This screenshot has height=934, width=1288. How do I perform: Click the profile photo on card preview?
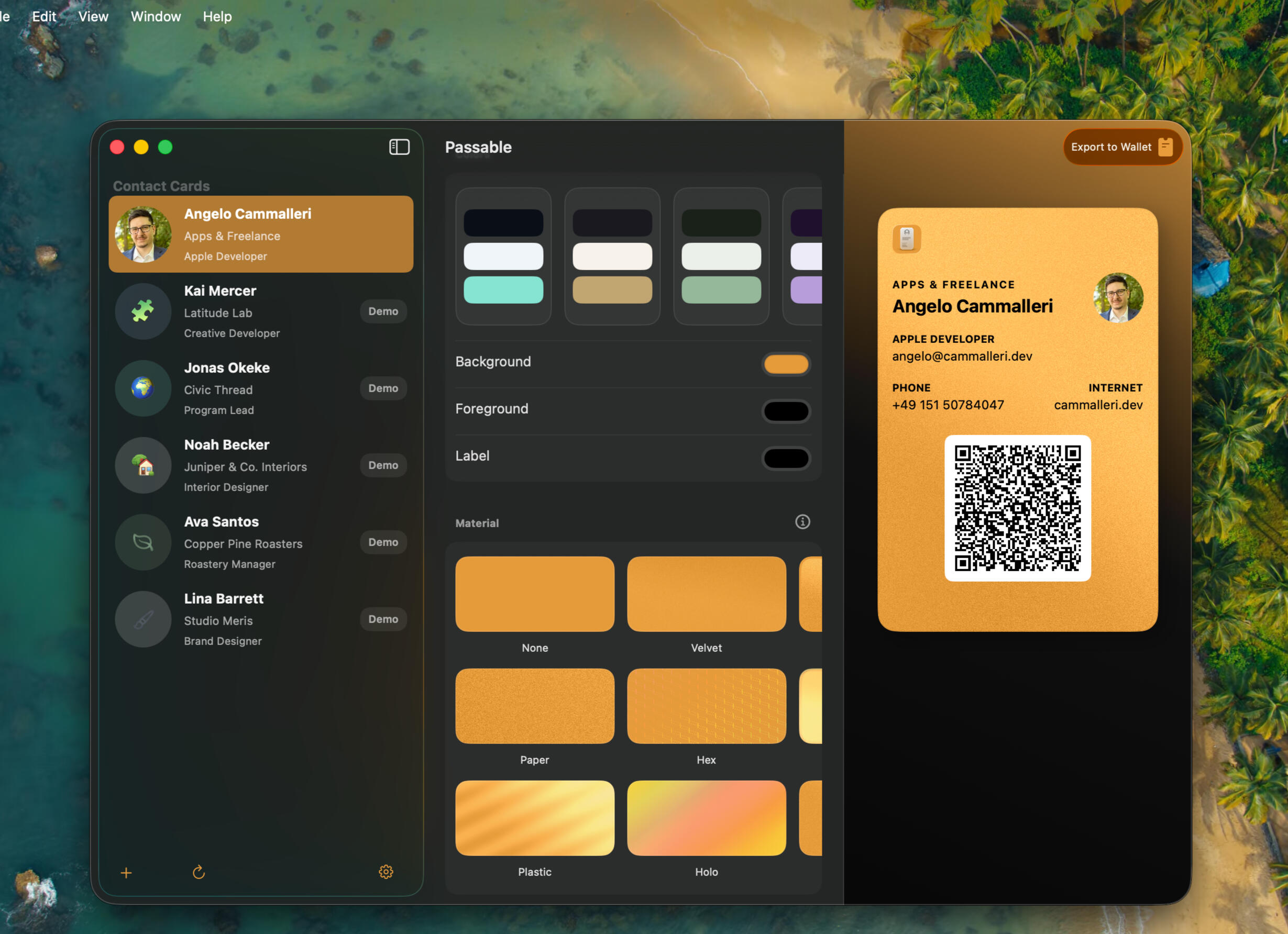pos(1118,297)
